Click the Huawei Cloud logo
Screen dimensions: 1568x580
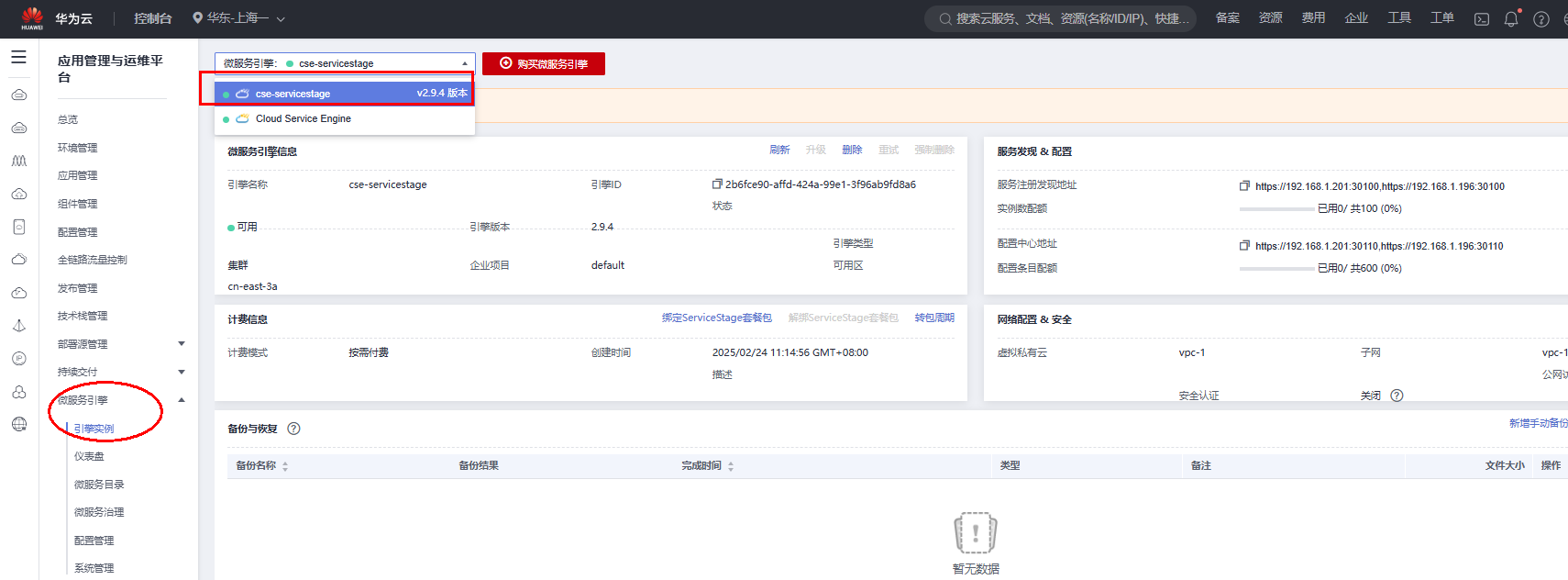pyautogui.click(x=32, y=18)
